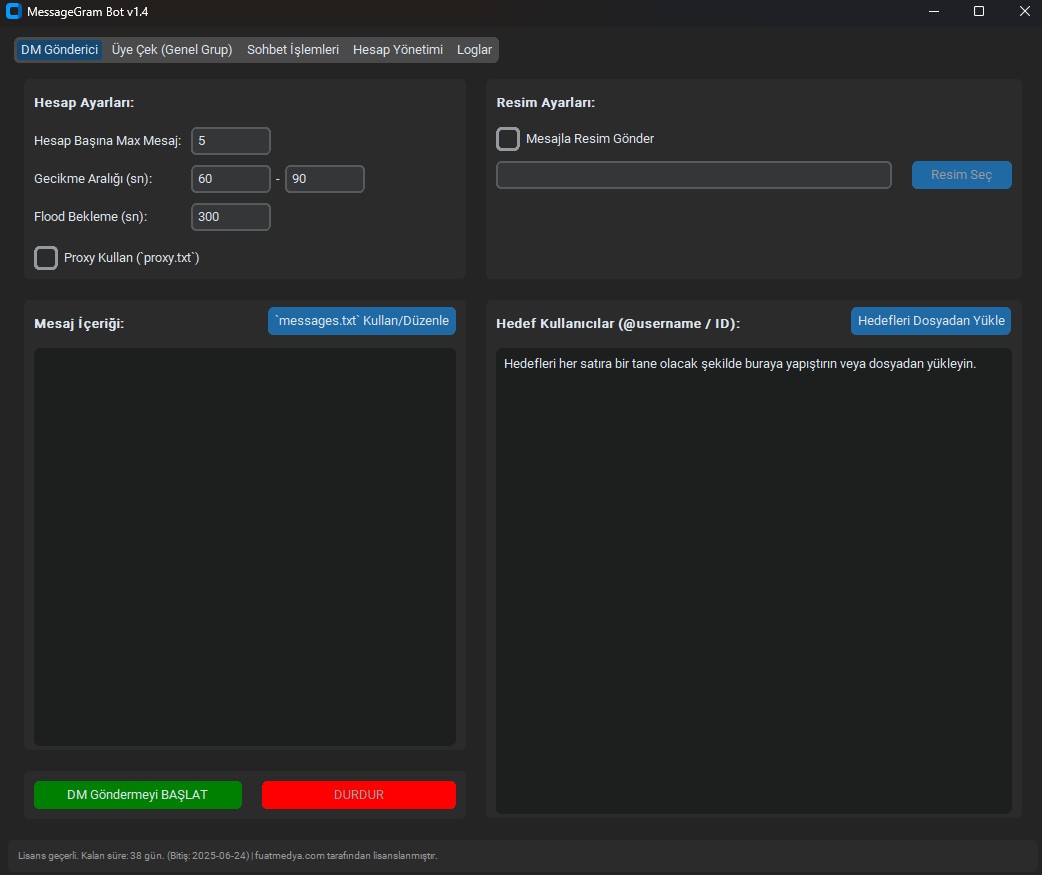
Task: Click the image path input field
Action: point(693,175)
